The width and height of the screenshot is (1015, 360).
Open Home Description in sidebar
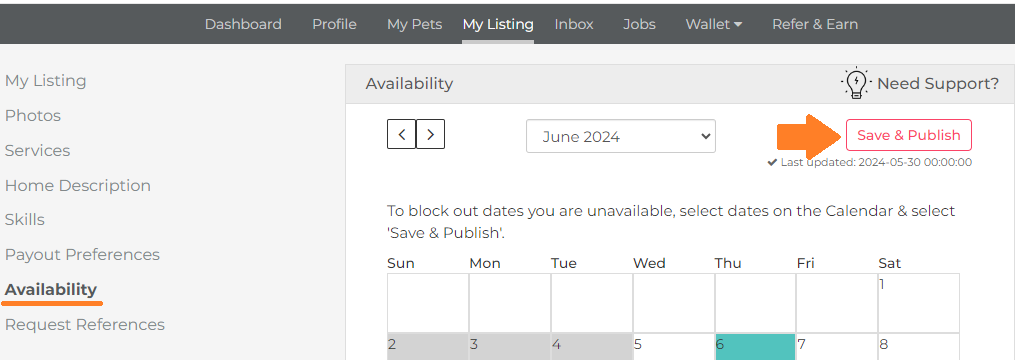[78, 185]
